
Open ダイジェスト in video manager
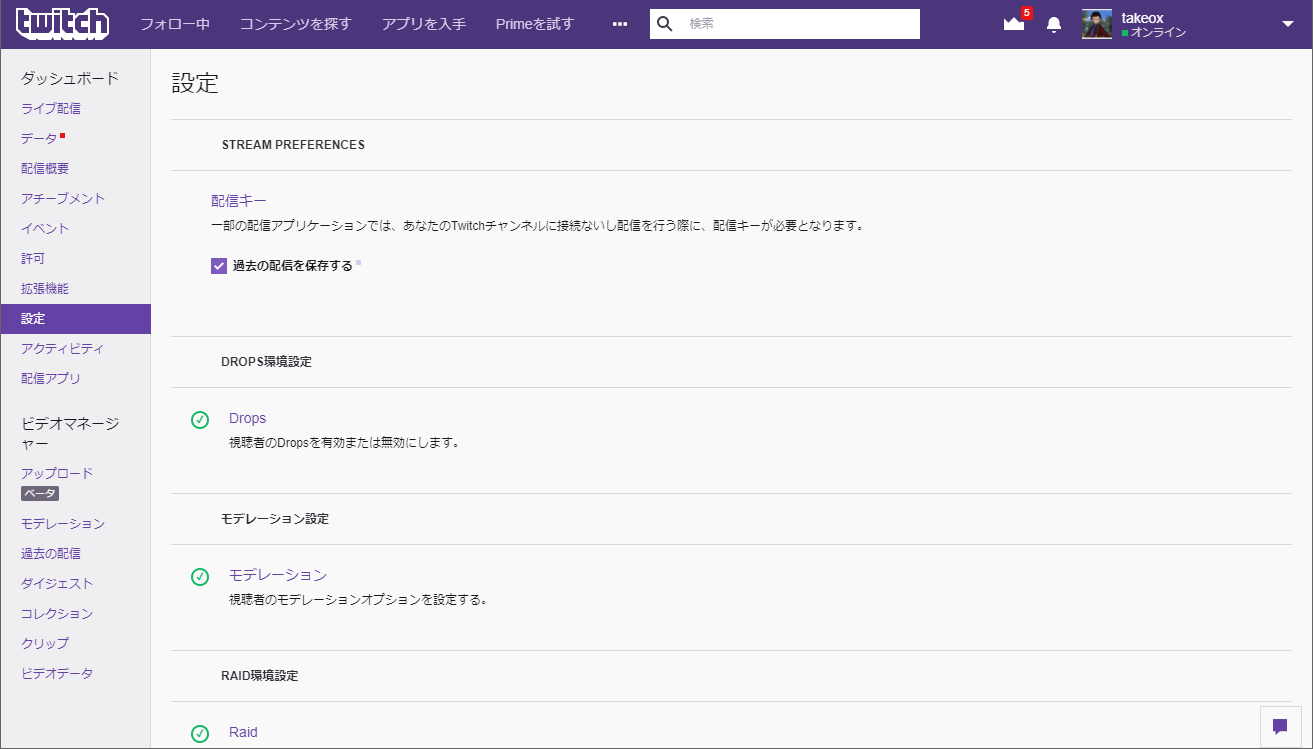[x=57, y=583]
